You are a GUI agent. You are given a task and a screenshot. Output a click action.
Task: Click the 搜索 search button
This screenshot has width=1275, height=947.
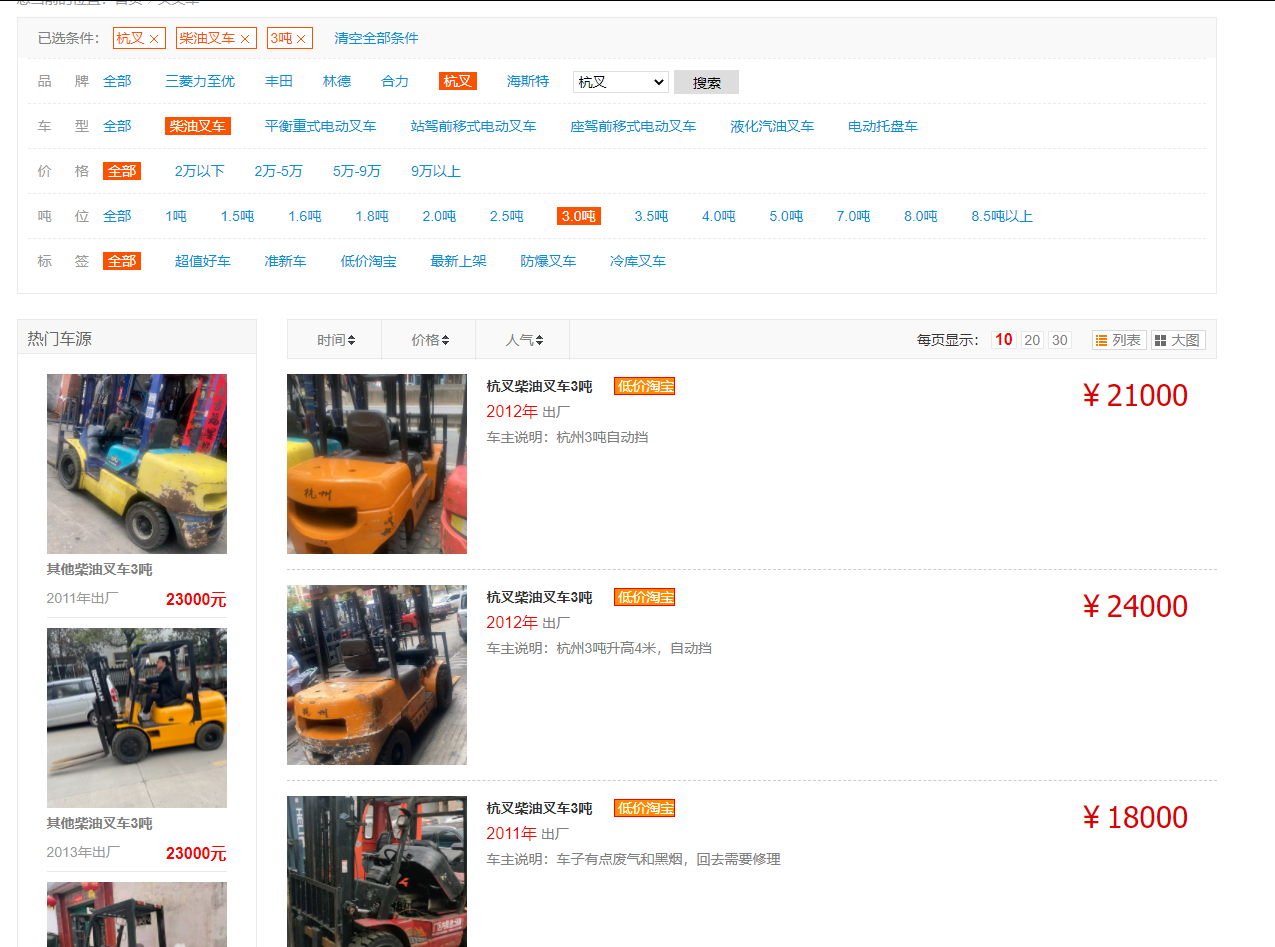pyautogui.click(x=705, y=81)
